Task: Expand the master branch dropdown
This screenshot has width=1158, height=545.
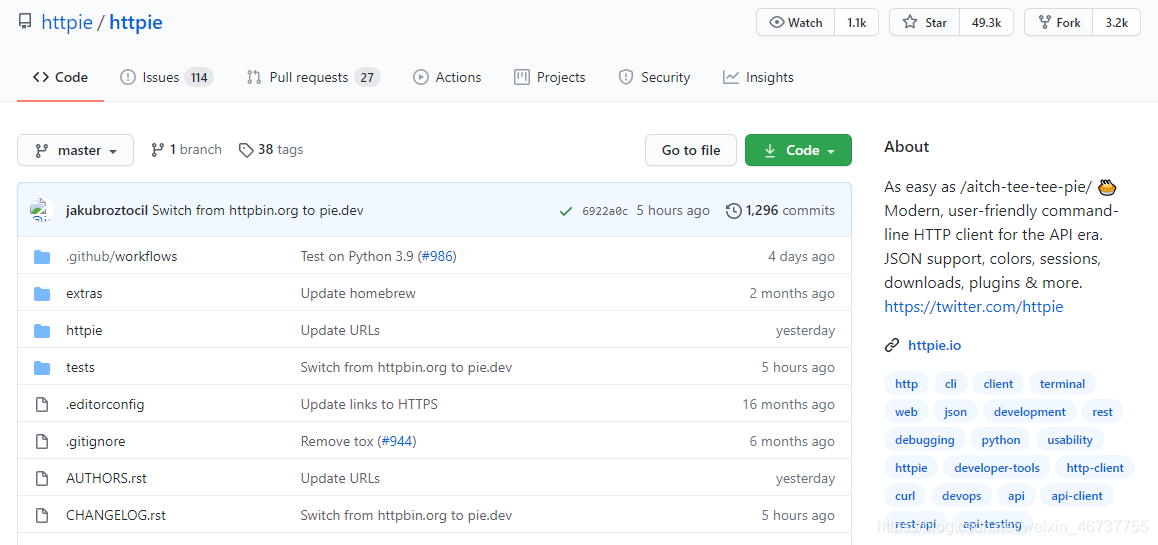Action: pyautogui.click(x=75, y=150)
